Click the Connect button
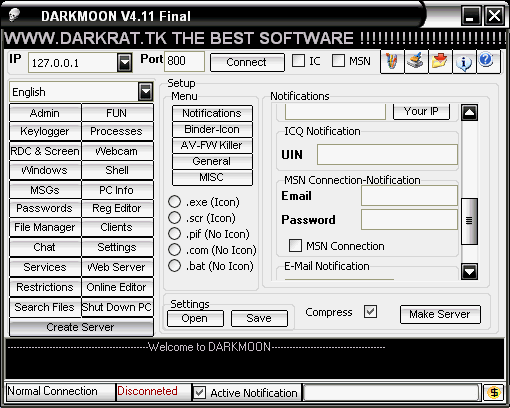510x408 pixels. (x=247, y=62)
